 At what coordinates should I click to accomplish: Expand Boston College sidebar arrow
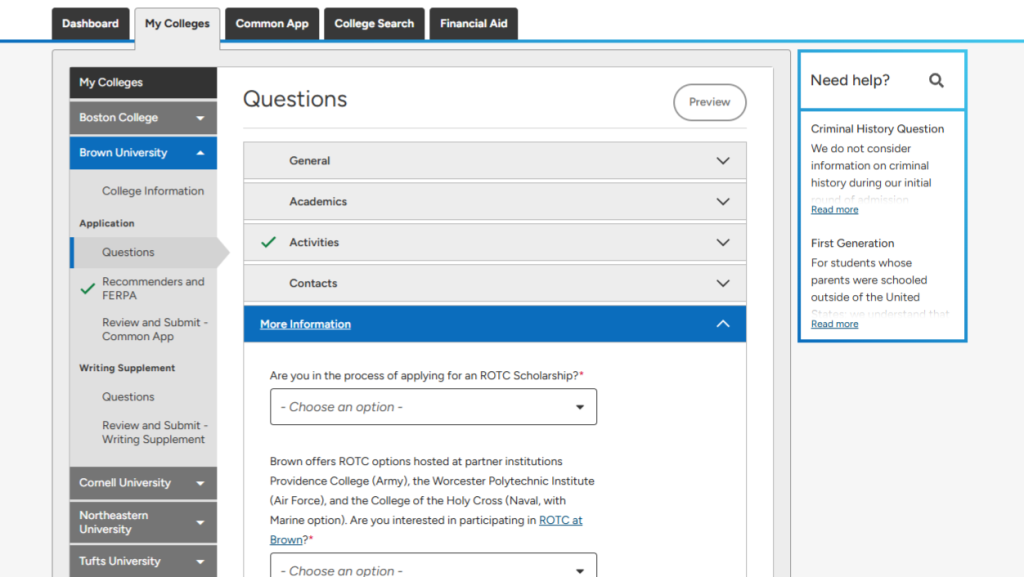pyautogui.click(x=200, y=118)
